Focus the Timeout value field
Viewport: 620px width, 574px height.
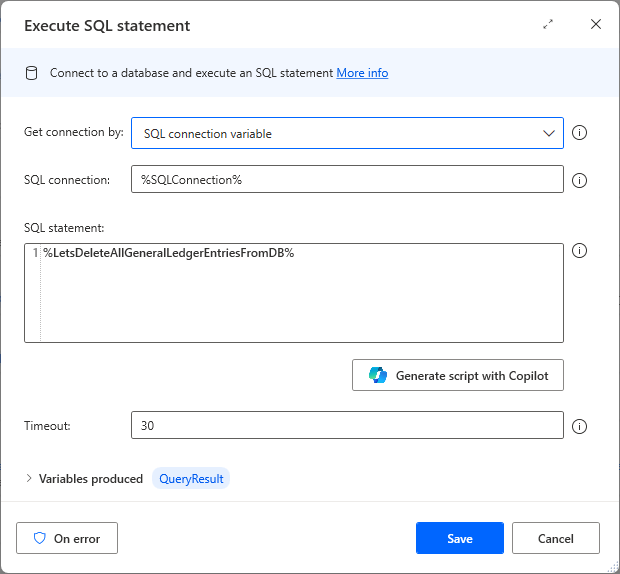click(347, 425)
